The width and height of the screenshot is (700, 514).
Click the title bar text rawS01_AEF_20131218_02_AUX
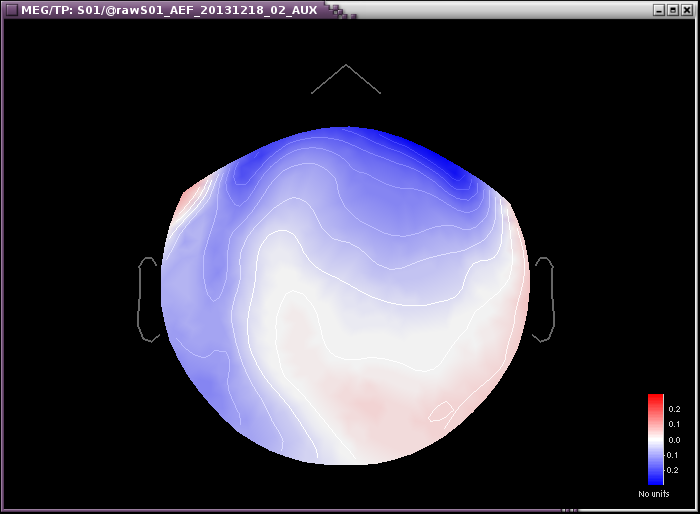(195, 10)
